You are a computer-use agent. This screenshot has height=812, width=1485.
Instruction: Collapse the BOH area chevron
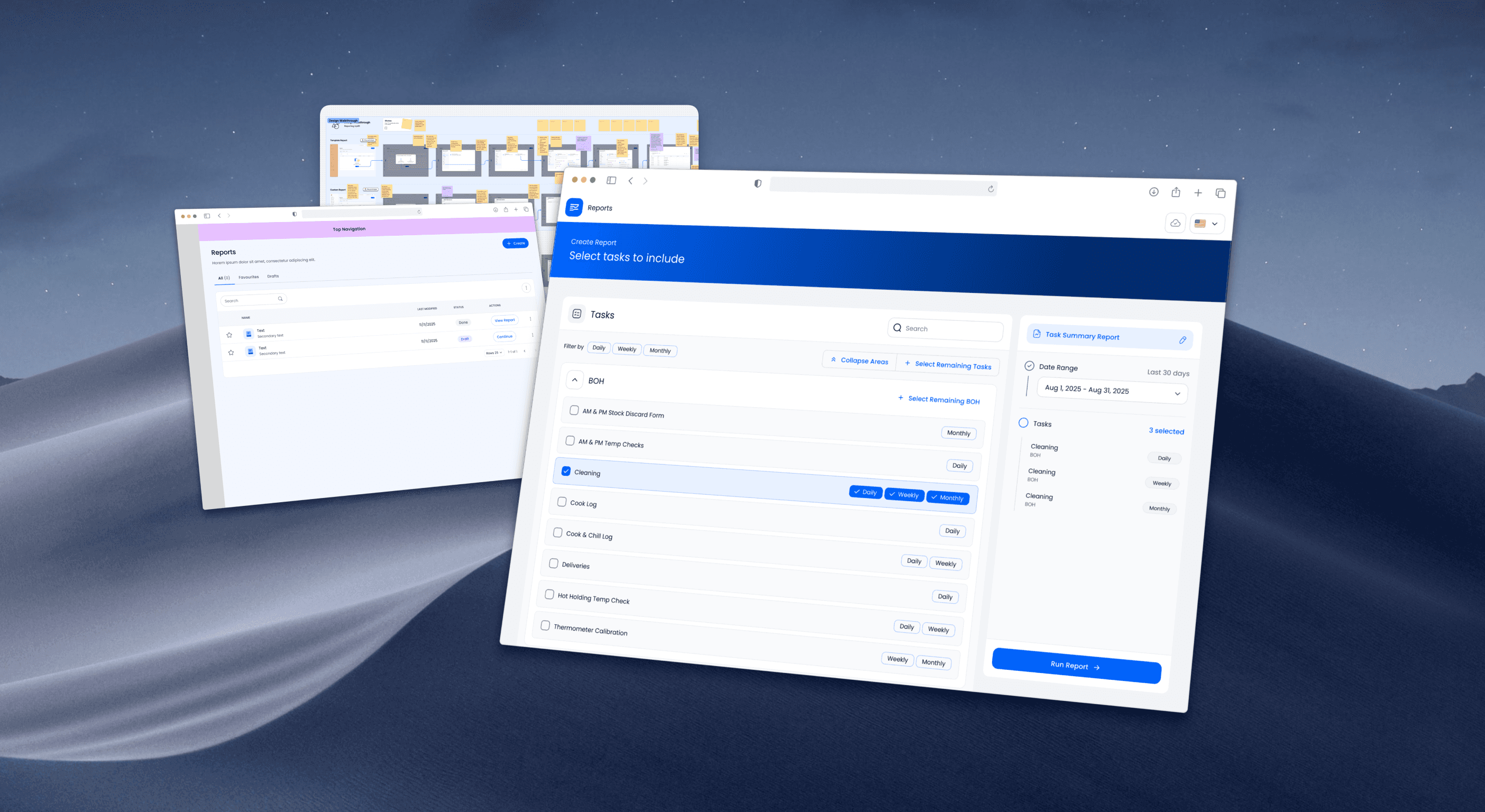click(575, 380)
